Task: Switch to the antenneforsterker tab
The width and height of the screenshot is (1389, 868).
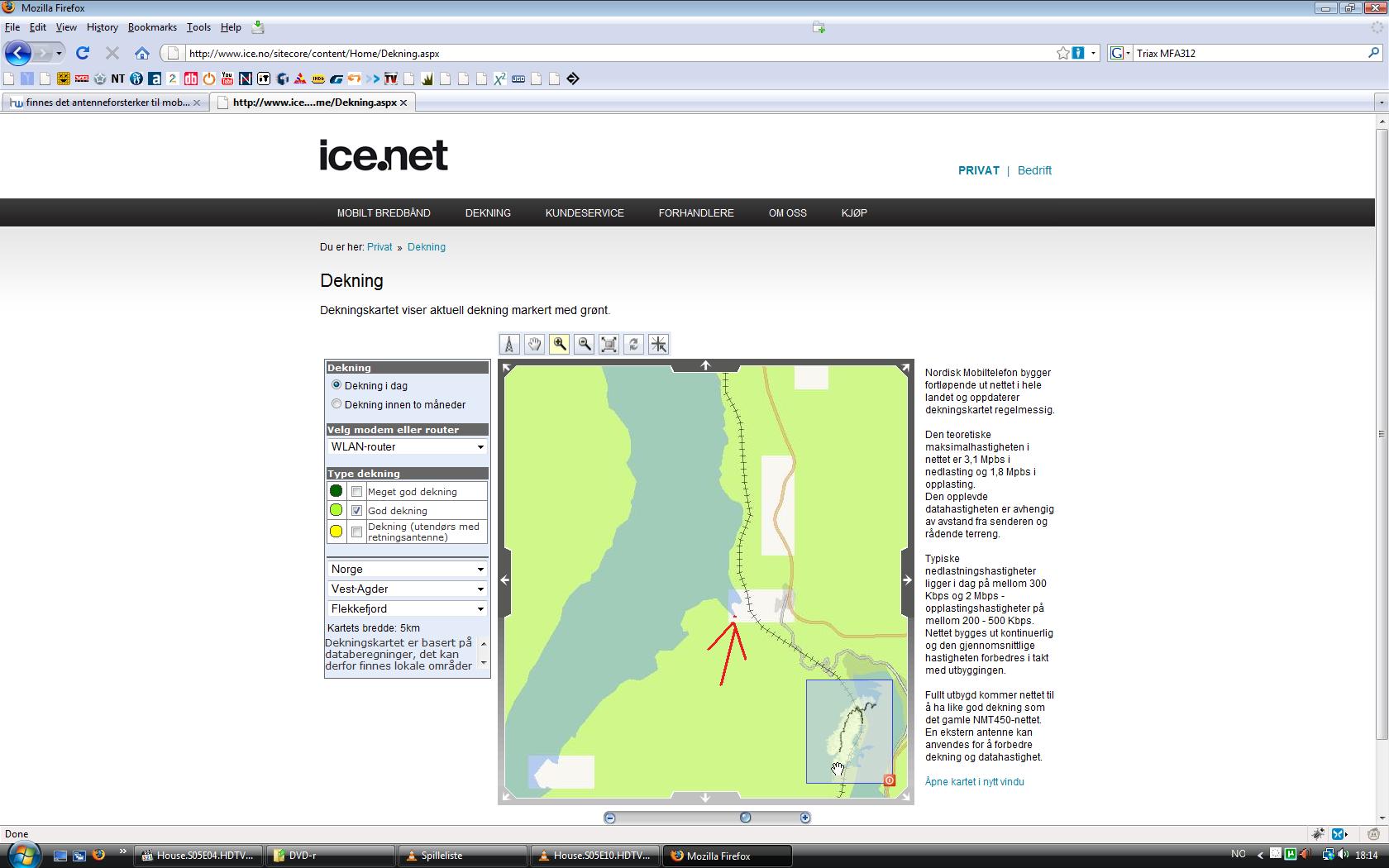Action: tap(106, 103)
